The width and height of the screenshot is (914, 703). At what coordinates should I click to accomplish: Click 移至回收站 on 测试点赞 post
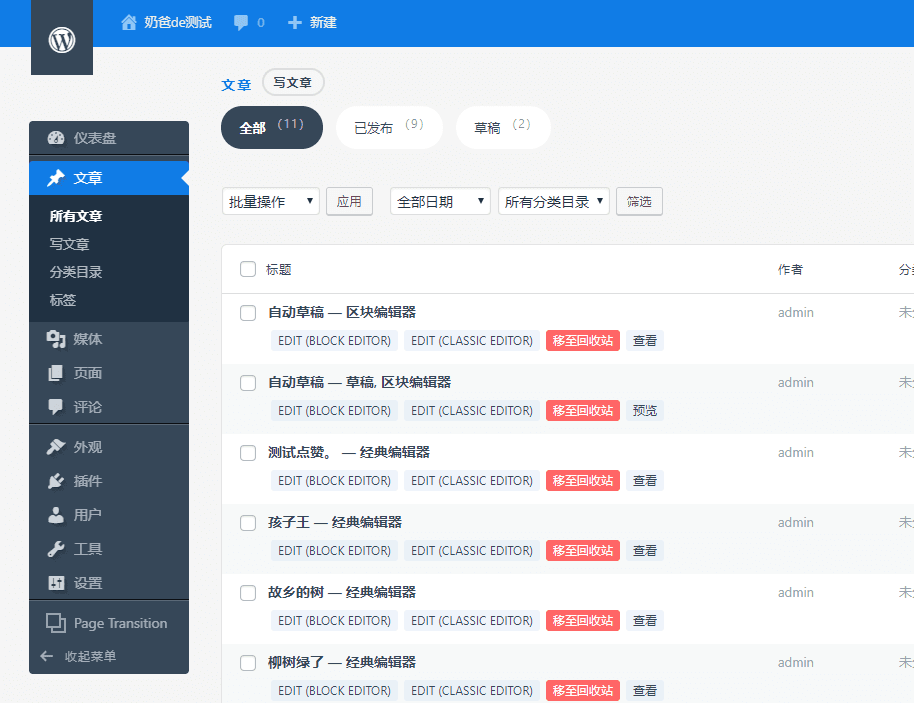pos(581,480)
